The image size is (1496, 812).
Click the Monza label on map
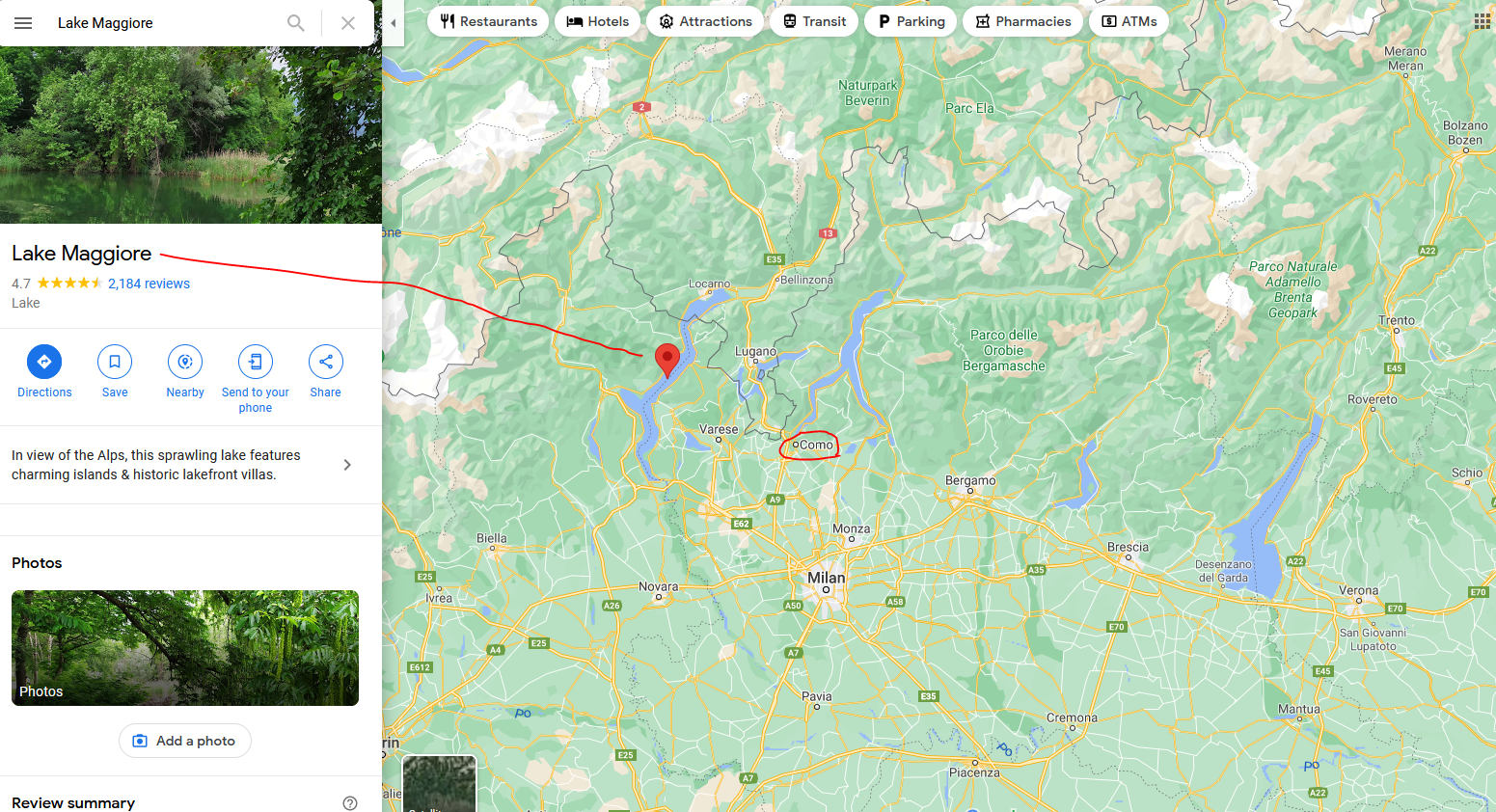[x=851, y=528]
